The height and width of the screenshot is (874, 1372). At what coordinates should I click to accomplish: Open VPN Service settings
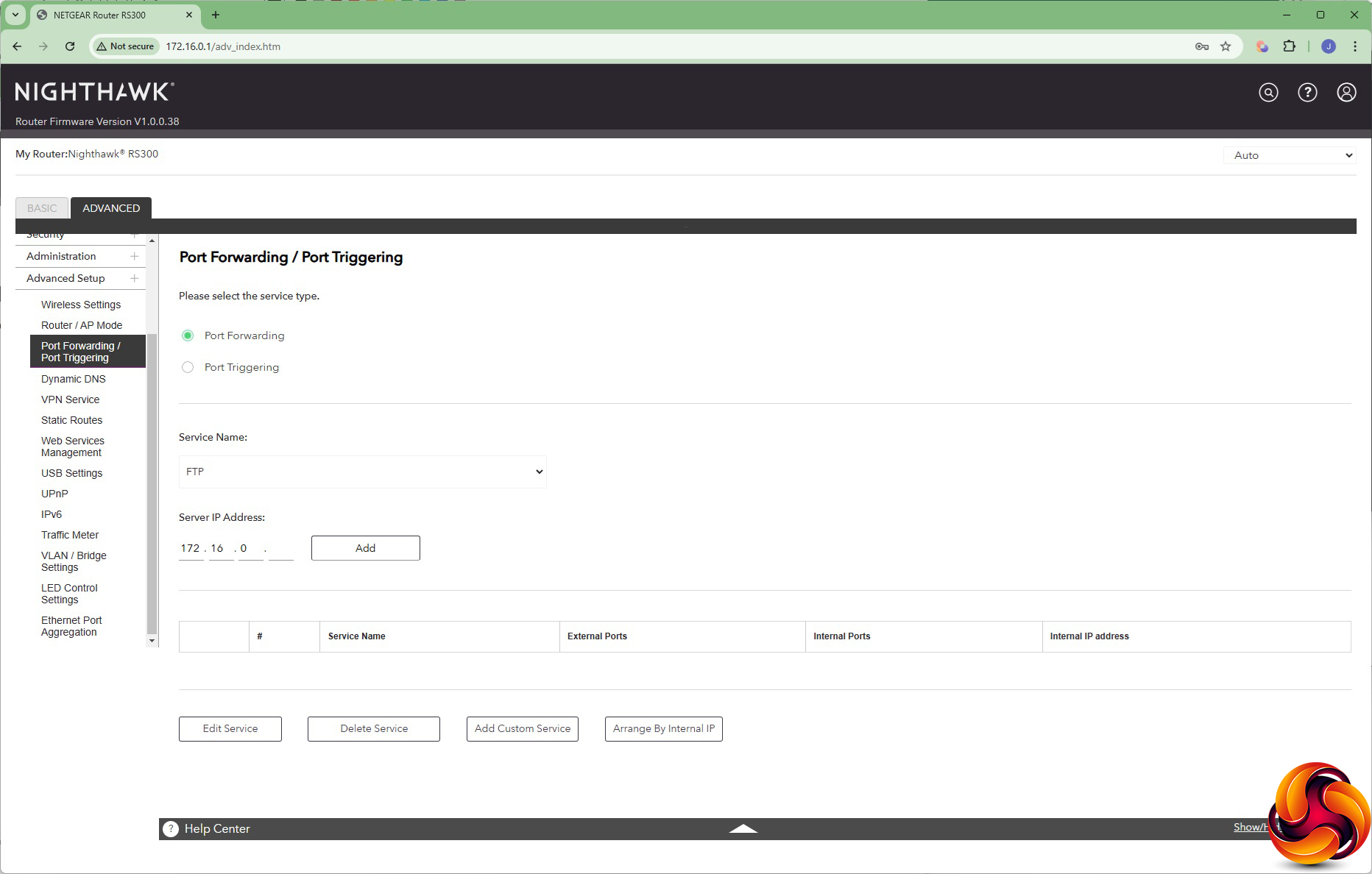point(70,399)
